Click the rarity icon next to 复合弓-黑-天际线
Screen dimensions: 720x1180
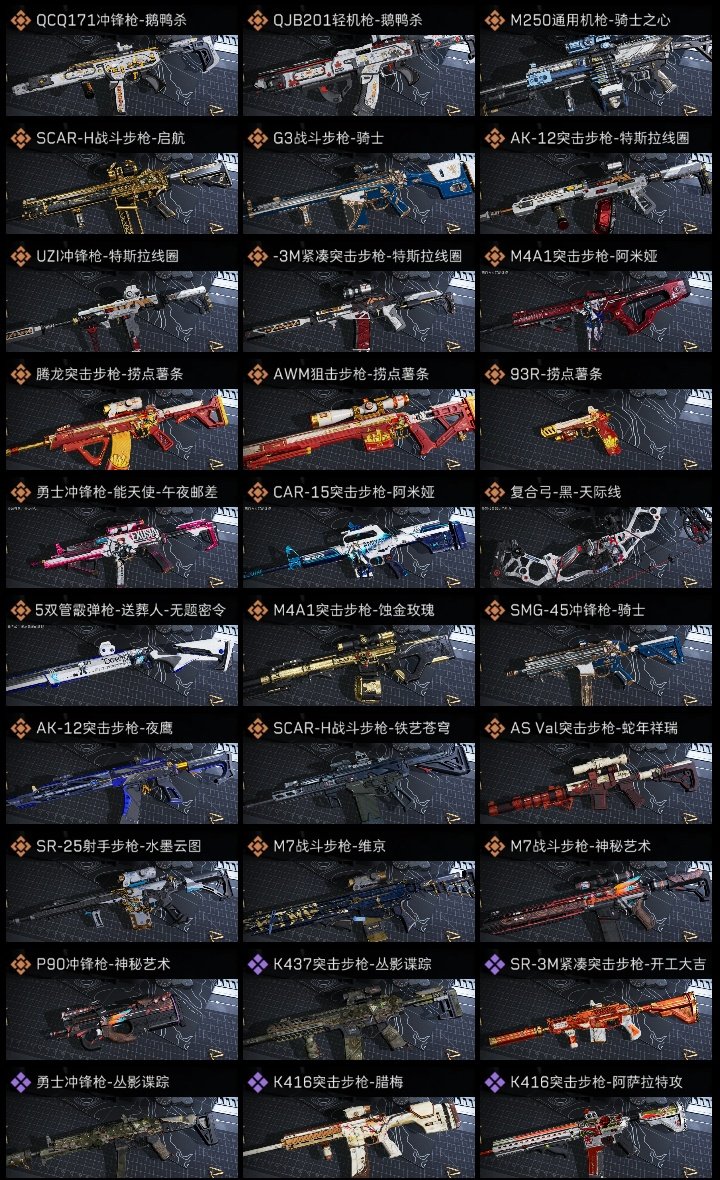tap(494, 492)
